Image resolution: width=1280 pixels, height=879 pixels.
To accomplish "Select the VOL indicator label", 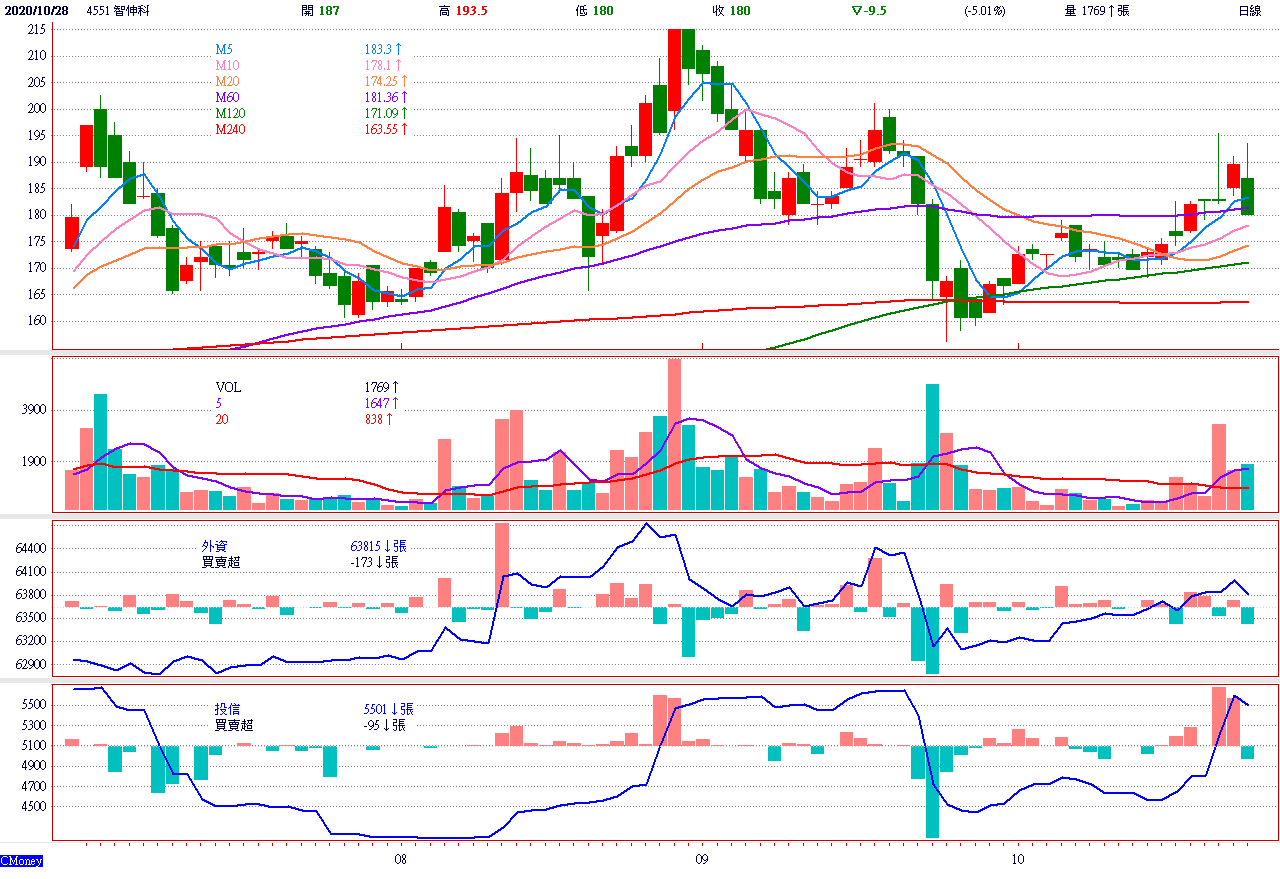I will click(228, 387).
